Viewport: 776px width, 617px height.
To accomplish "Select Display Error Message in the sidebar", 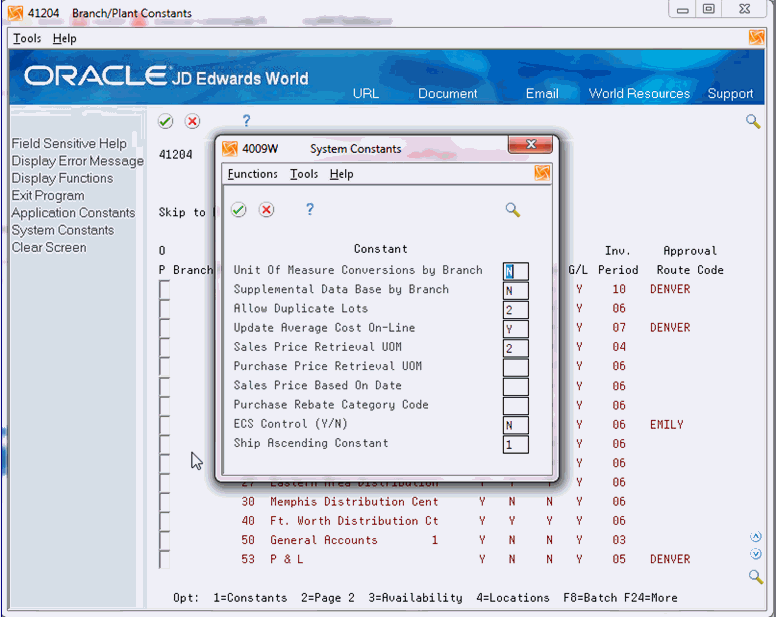I will tap(77, 161).
